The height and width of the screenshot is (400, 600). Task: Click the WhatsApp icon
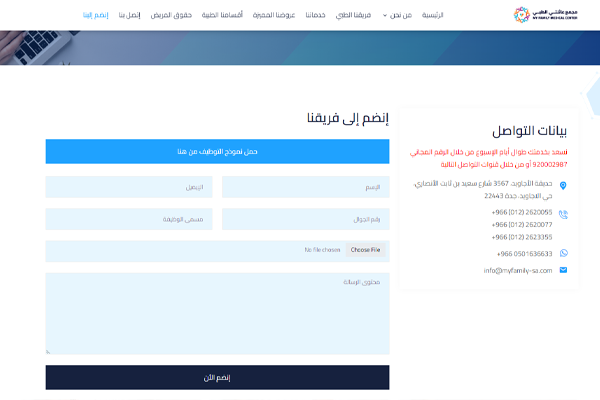coord(563,254)
